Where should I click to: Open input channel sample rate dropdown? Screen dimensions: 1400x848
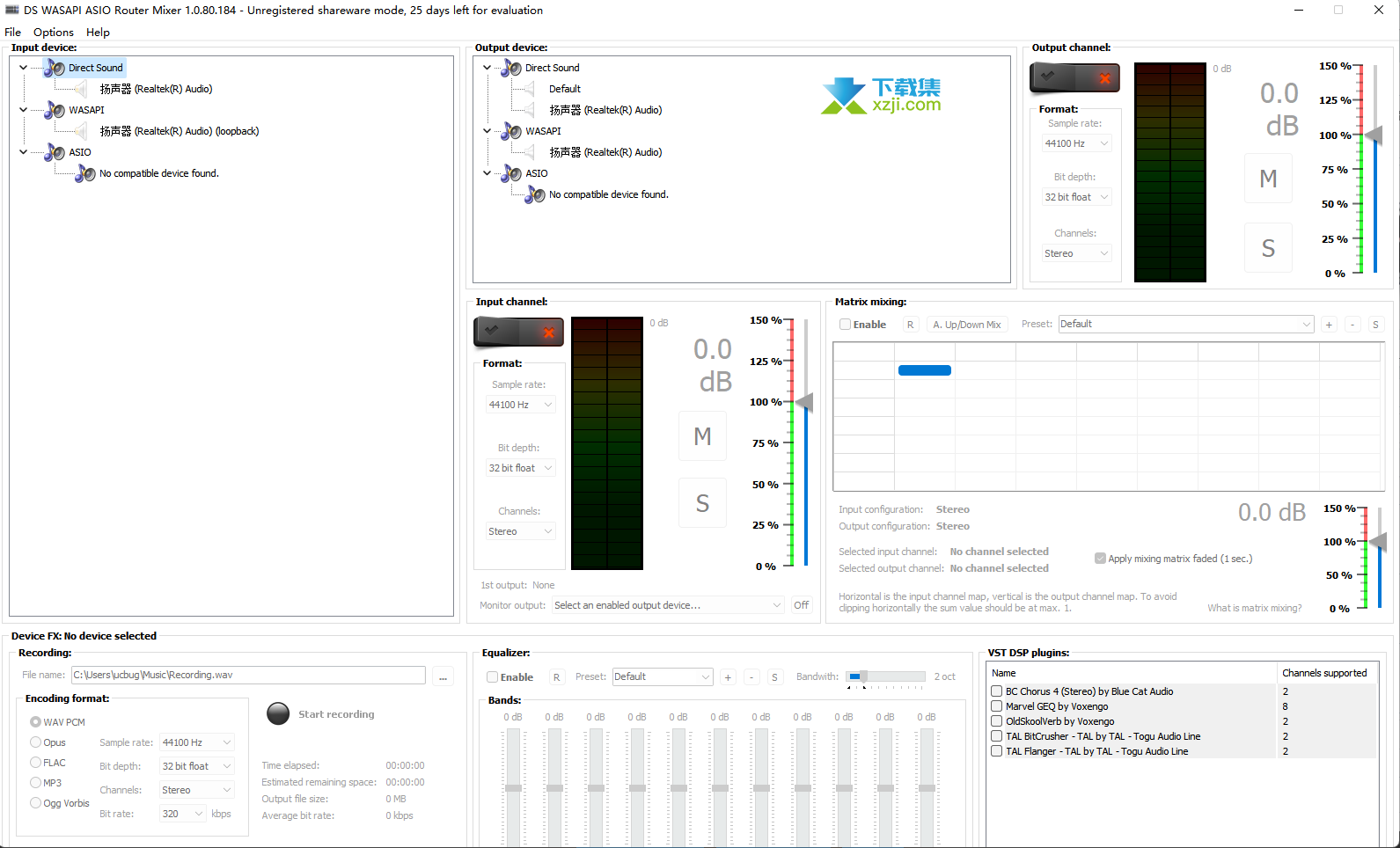[520, 405]
